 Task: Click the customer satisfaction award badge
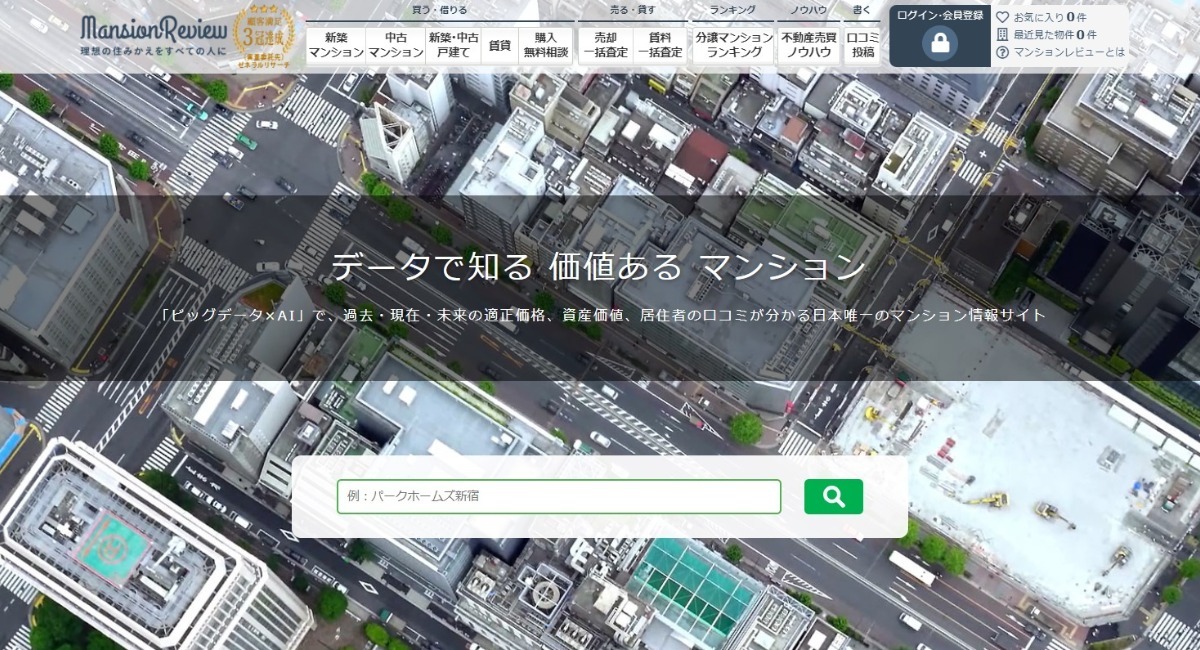pyautogui.click(x=264, y=36)
